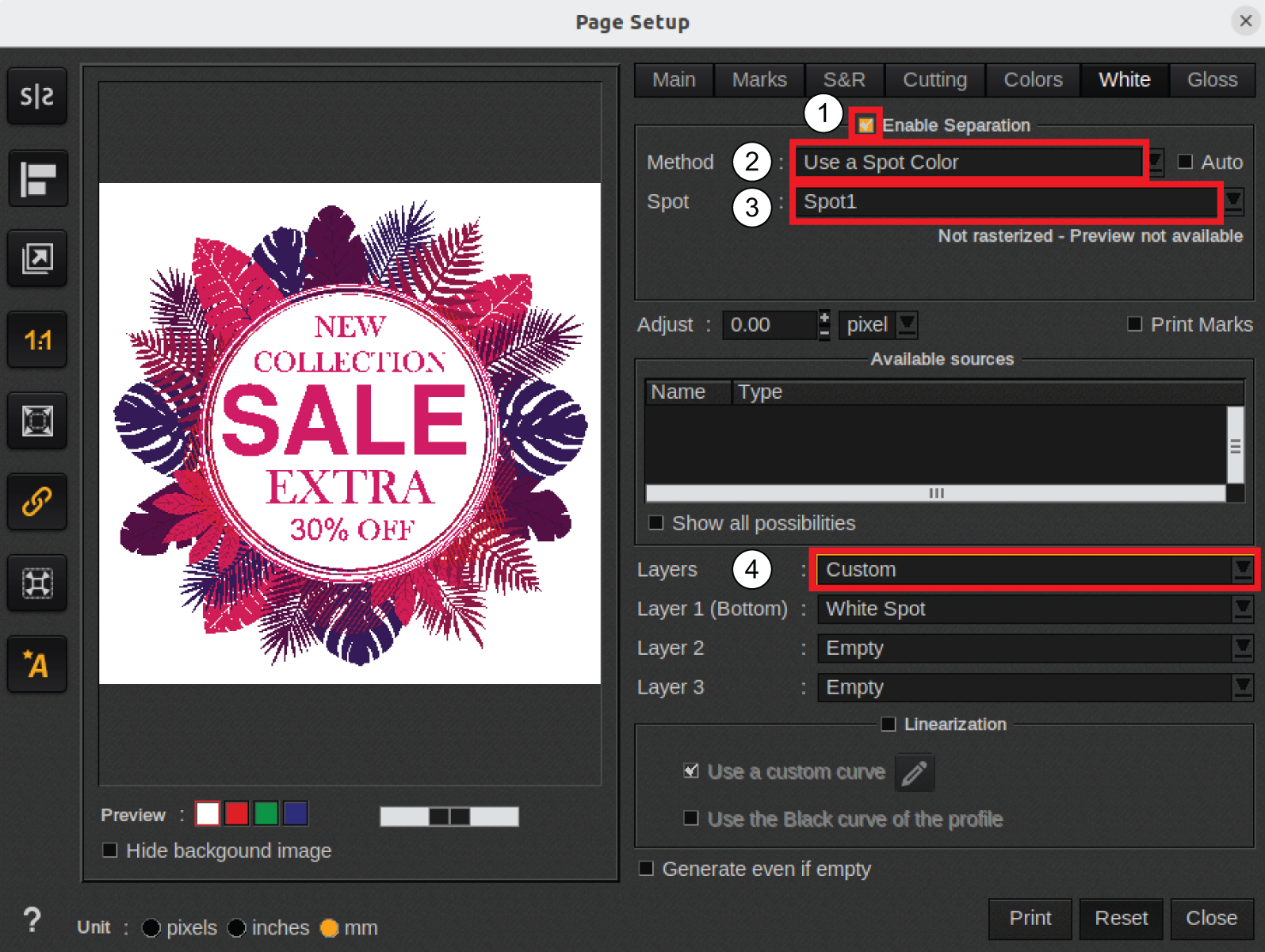Open Layer 1 White Spot dropdown

1242,609
